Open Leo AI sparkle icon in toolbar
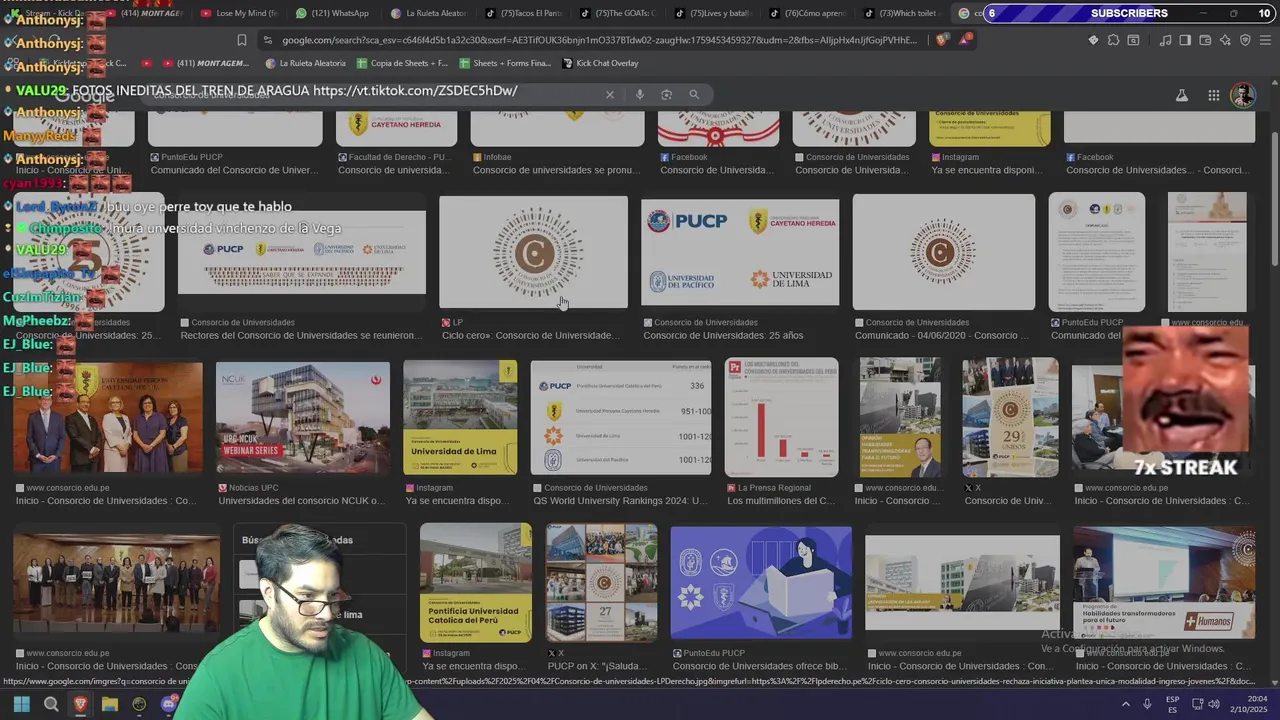Viewport: 1280px width, 720px height. point(1225,40)
